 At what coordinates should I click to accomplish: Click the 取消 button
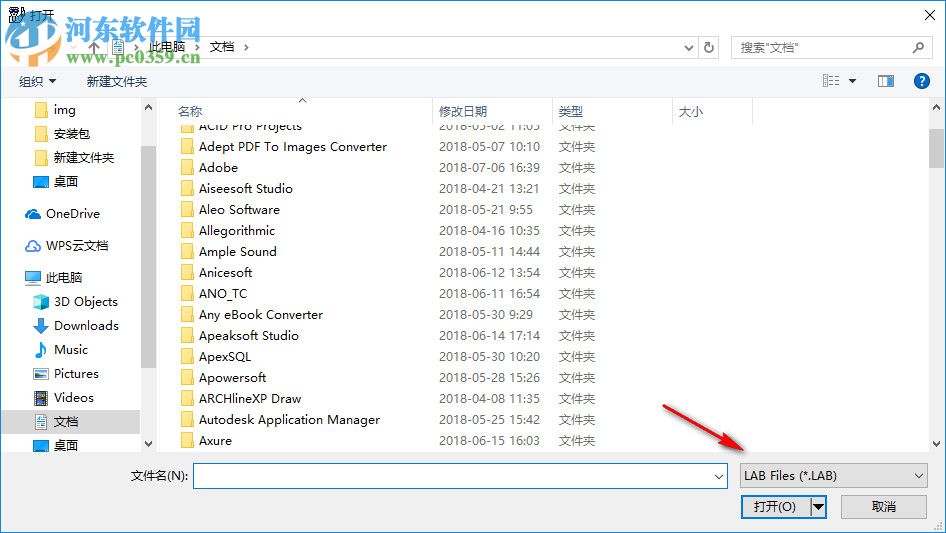tap(884, 507)
